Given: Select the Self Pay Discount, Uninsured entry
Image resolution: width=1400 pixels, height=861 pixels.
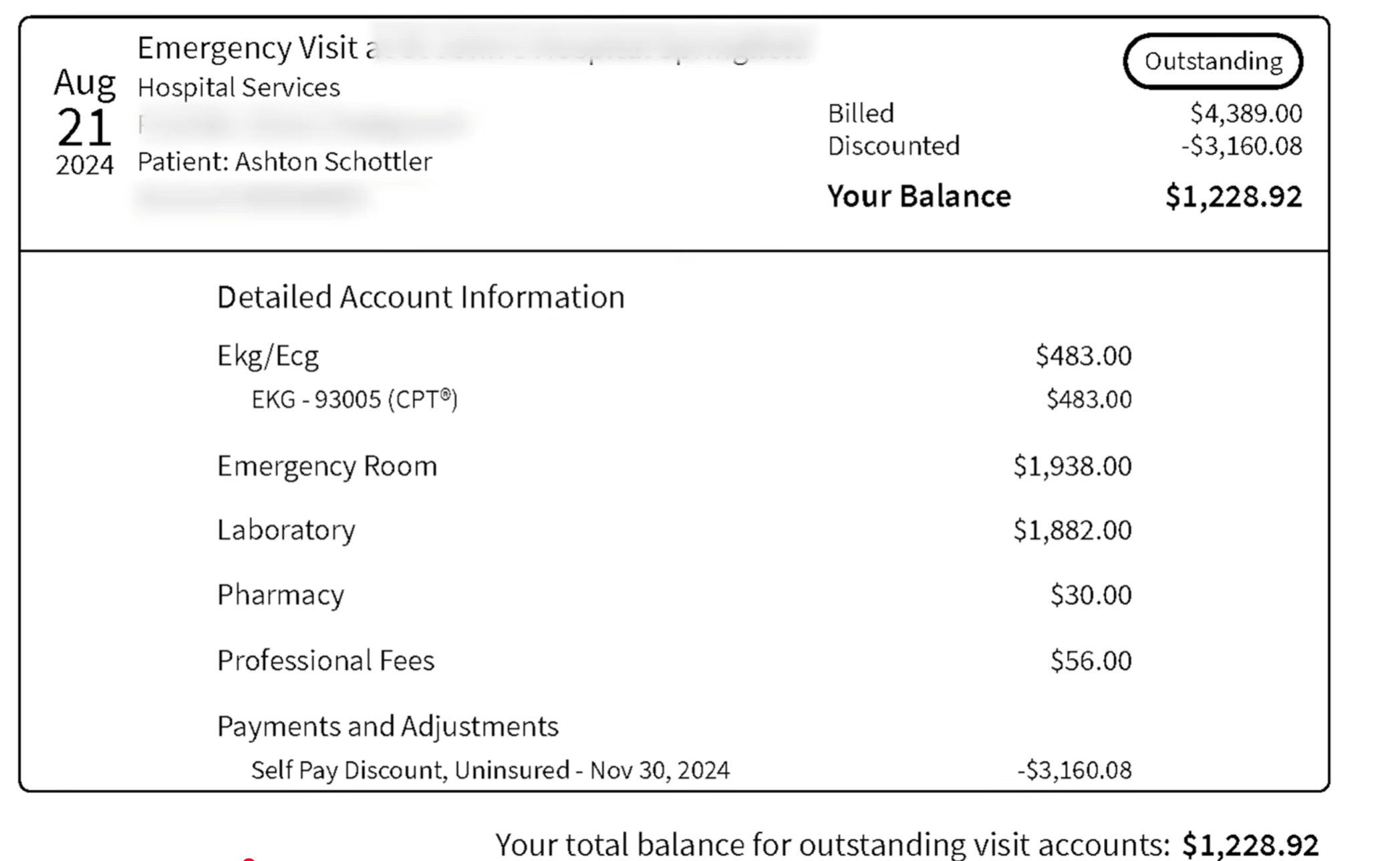Looking at the screenshot, I should pyautogui.click(x=692, y=770).
